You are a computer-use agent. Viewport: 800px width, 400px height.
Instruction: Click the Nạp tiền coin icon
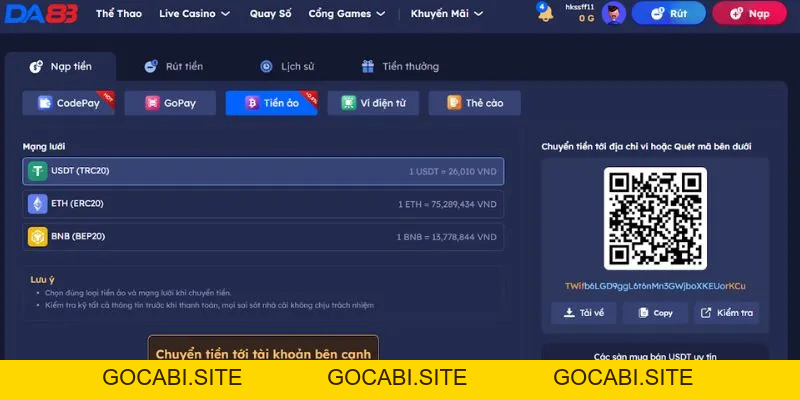pos(36,66)
